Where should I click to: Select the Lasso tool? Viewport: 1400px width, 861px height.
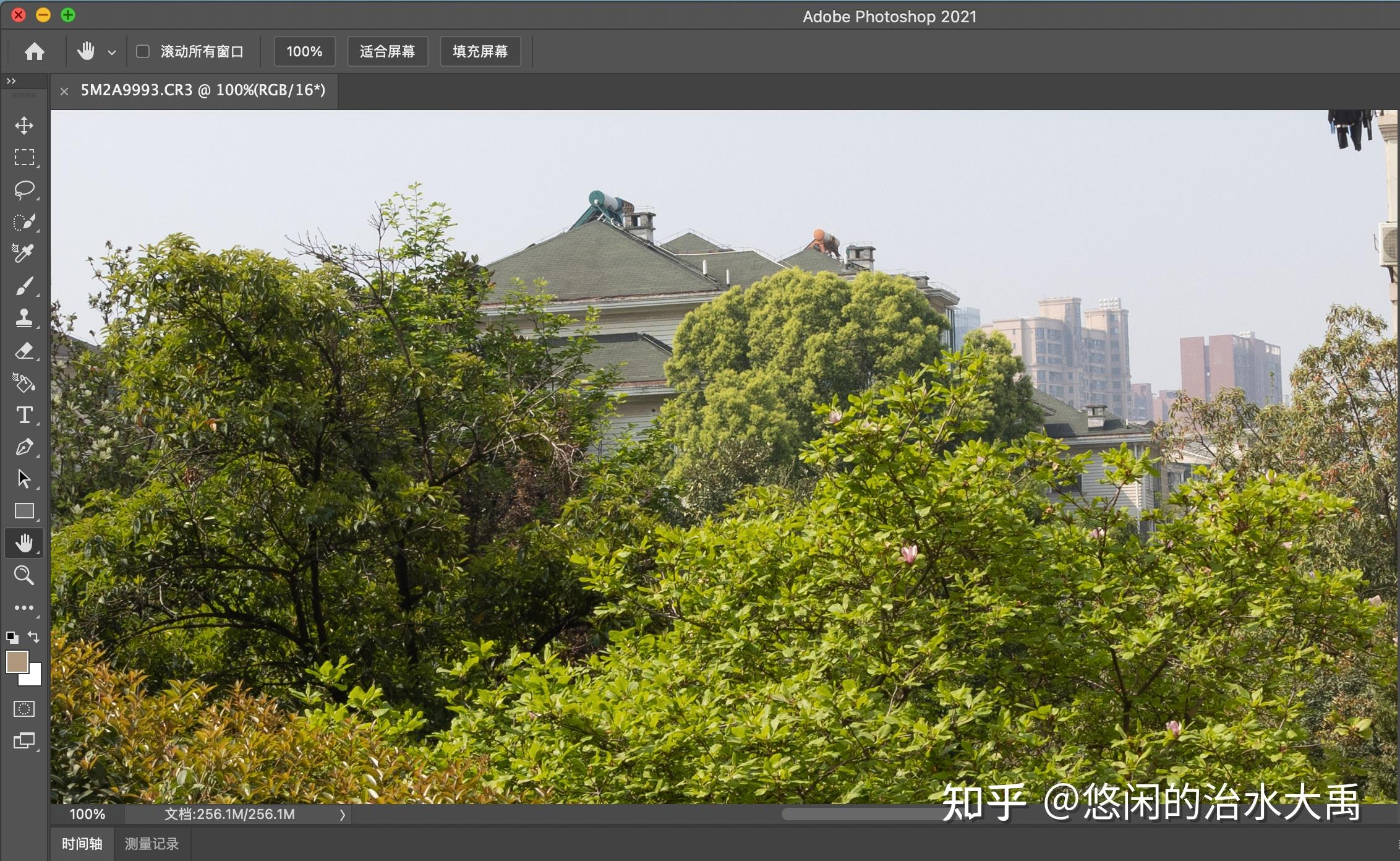coord(24,189)
